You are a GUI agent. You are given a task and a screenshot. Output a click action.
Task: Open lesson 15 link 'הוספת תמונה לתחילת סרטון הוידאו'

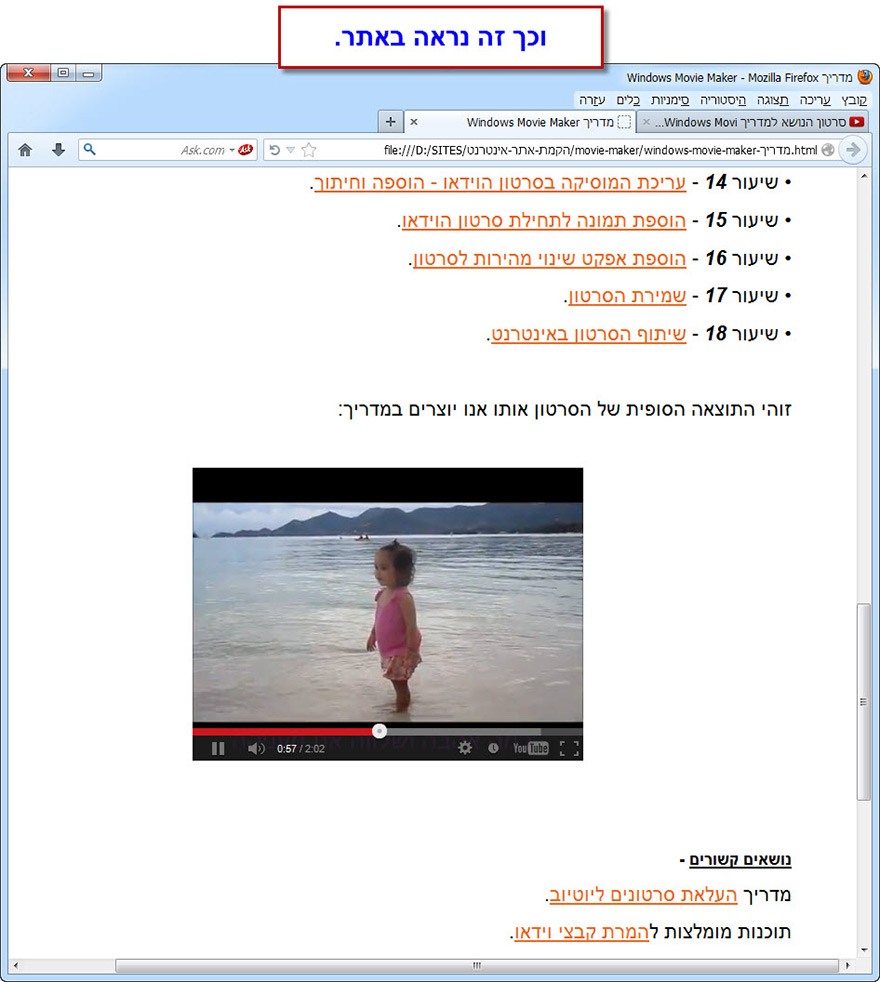click(544, 221)
